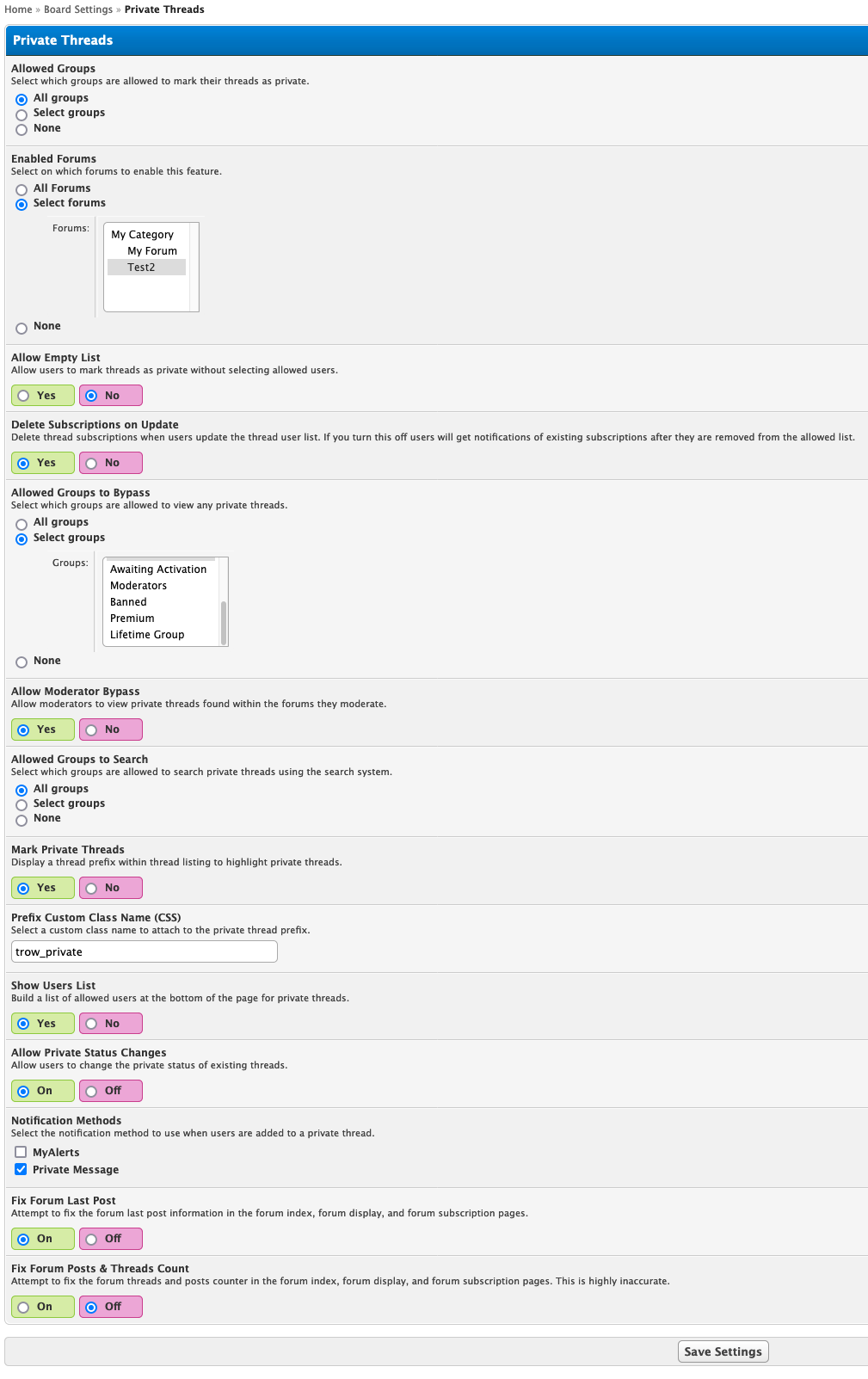Click the Home breadcrumb link
The height and width of the screenshot is (1379, 868).
click(x=18, y=9)
